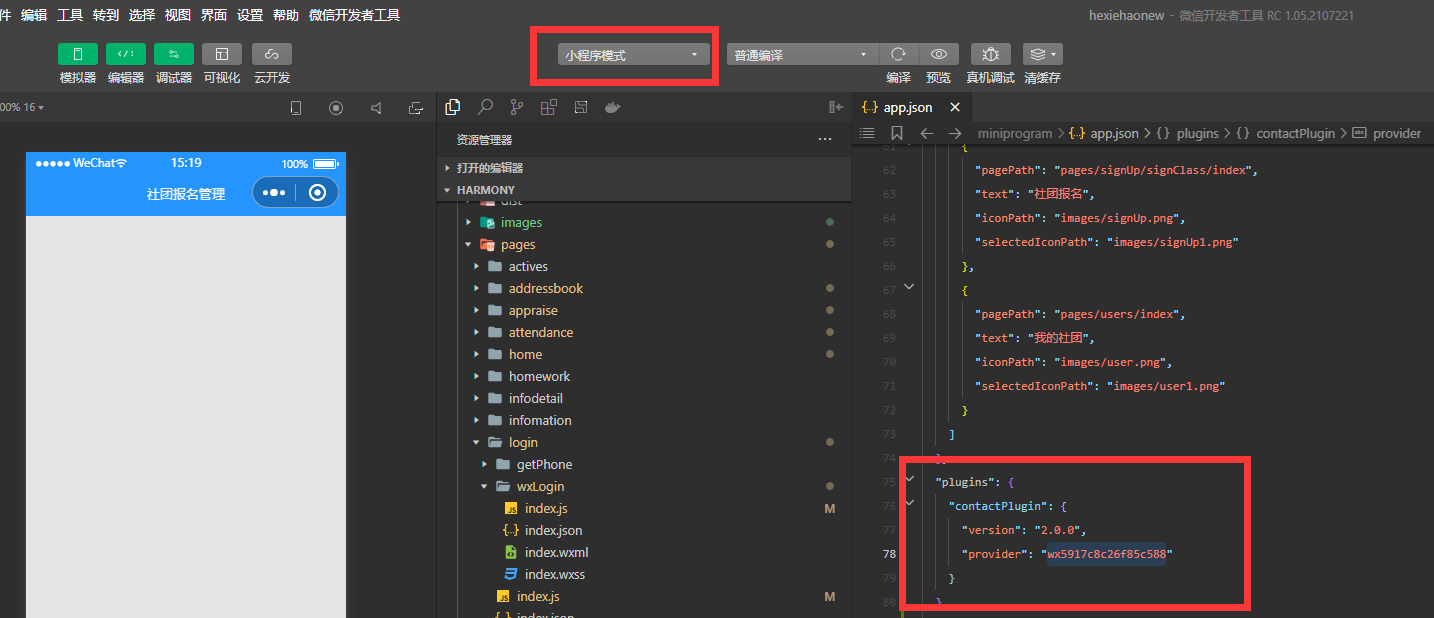Open the mini program mode dropdown
The image size is (1434, 618).
(x=633, y=55)
